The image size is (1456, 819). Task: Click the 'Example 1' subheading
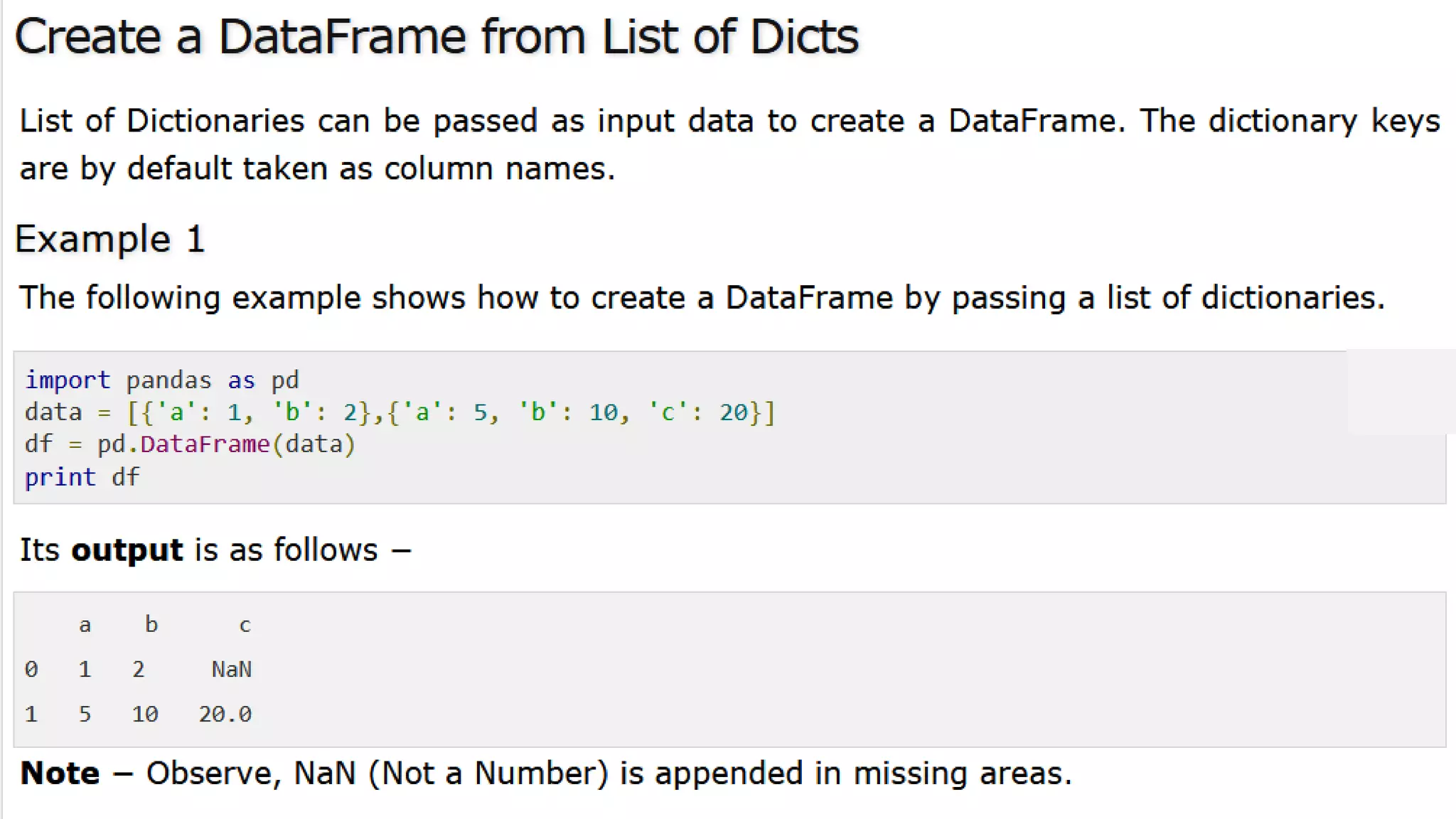coord(110,240)
